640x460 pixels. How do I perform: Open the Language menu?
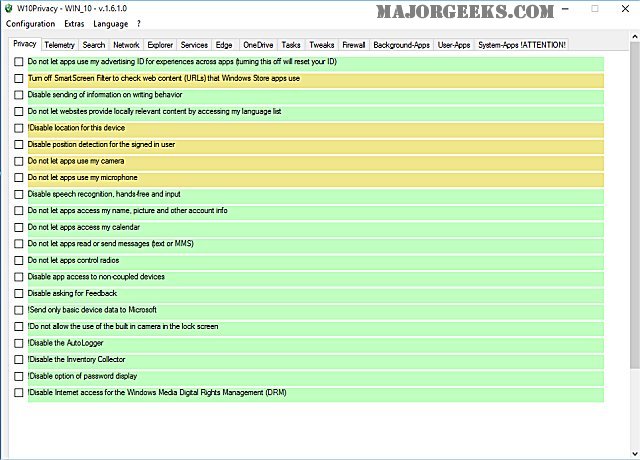pos(110,23)
